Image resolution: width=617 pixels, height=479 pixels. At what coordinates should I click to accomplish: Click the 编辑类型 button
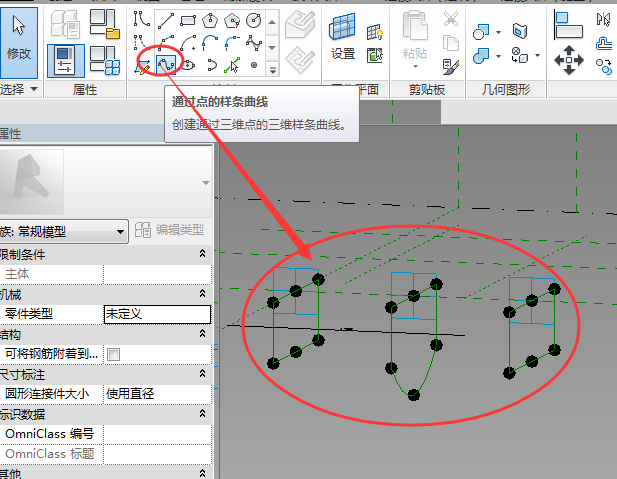172,231
